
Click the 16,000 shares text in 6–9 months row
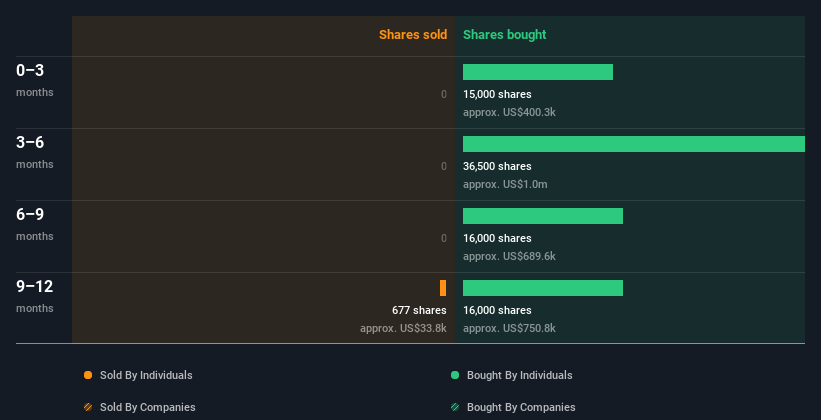pyautogui.click(x=497, y=238)
